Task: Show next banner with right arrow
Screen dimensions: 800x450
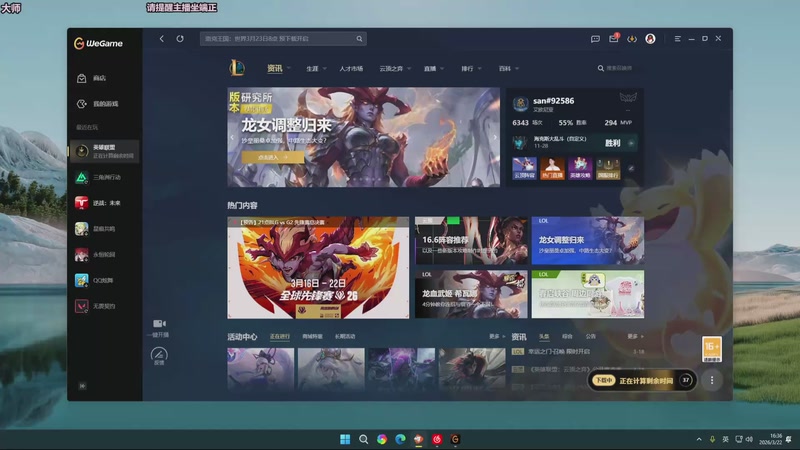Action: pos(494,137)
